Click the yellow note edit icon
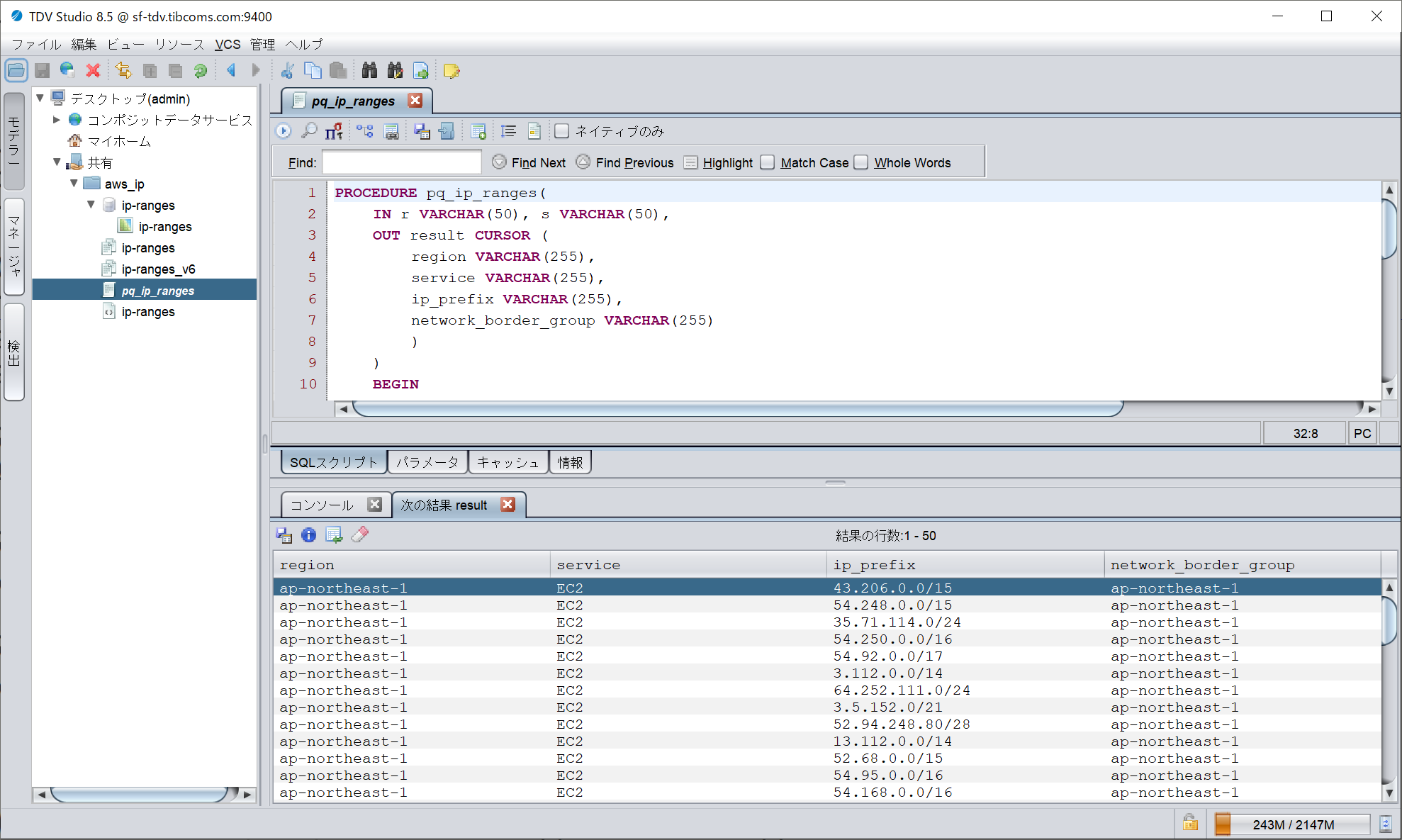1402x840 pixels. [x=452, y=70]
